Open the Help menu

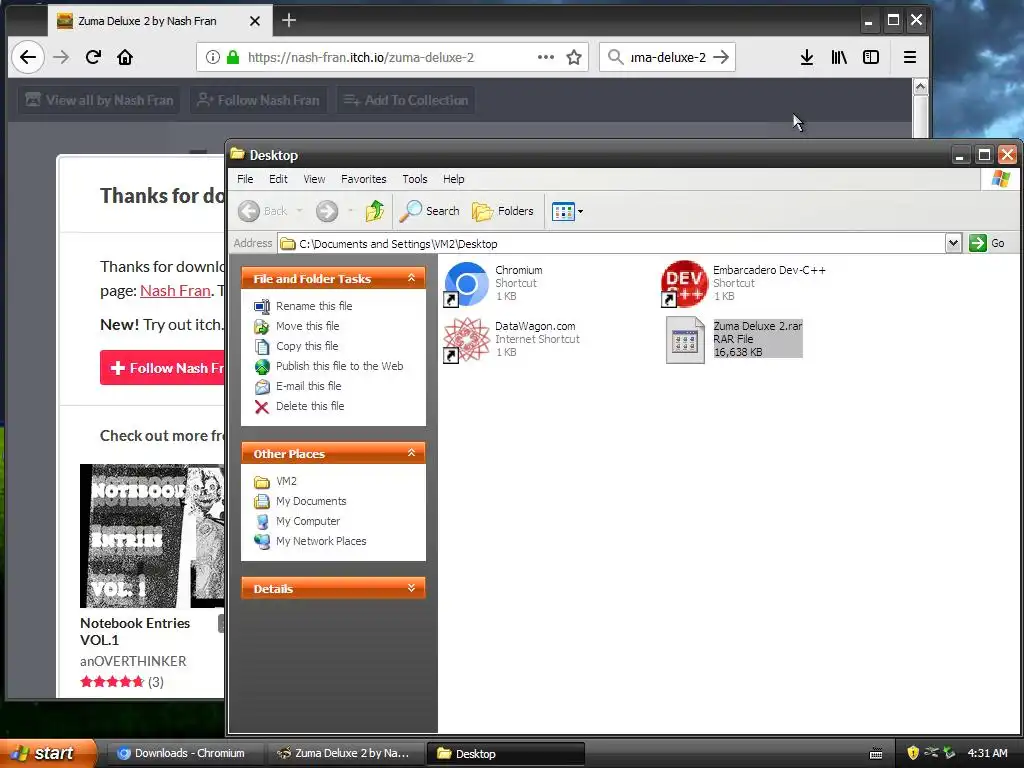[454, 179]
